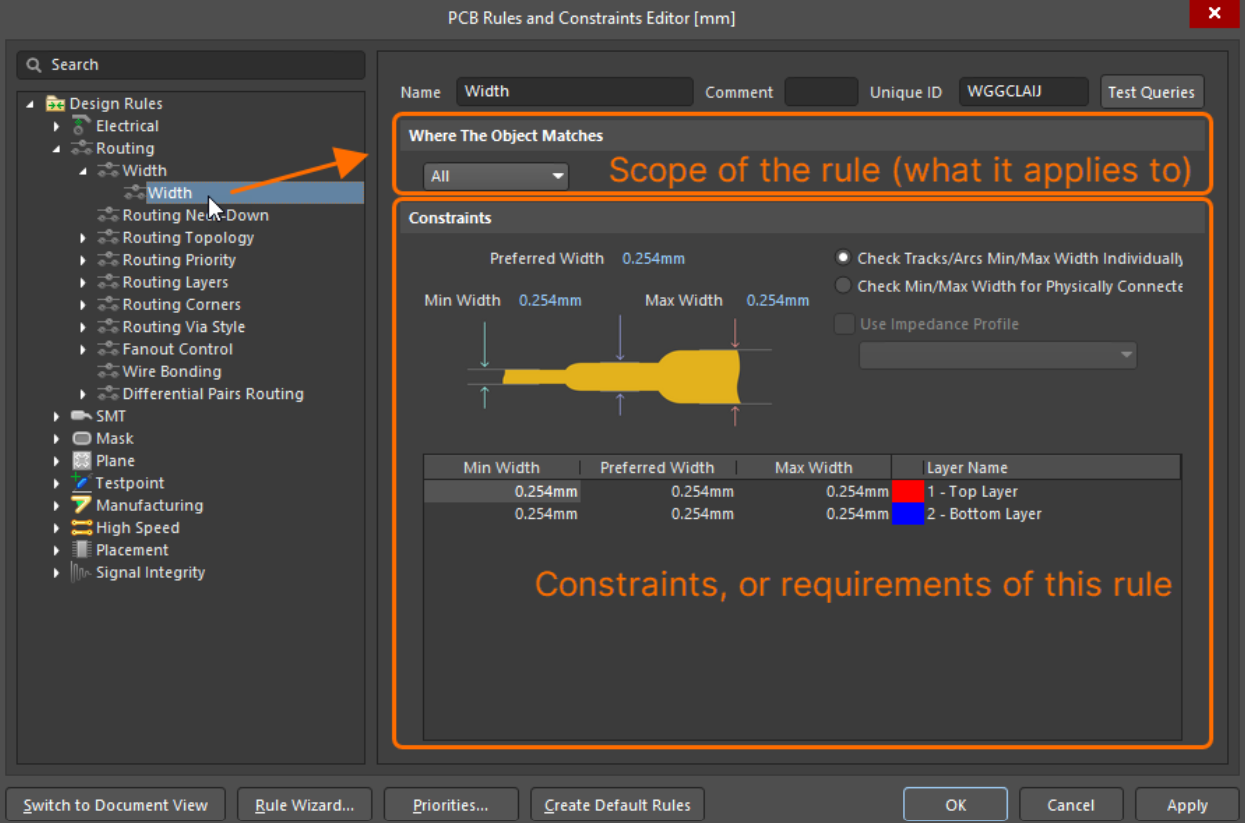The image size is (1245, 823).
Task: Select Check Tracks/Arcs Min/Max Width Individually
Action: pyautogui.click(x=843, y=258)
